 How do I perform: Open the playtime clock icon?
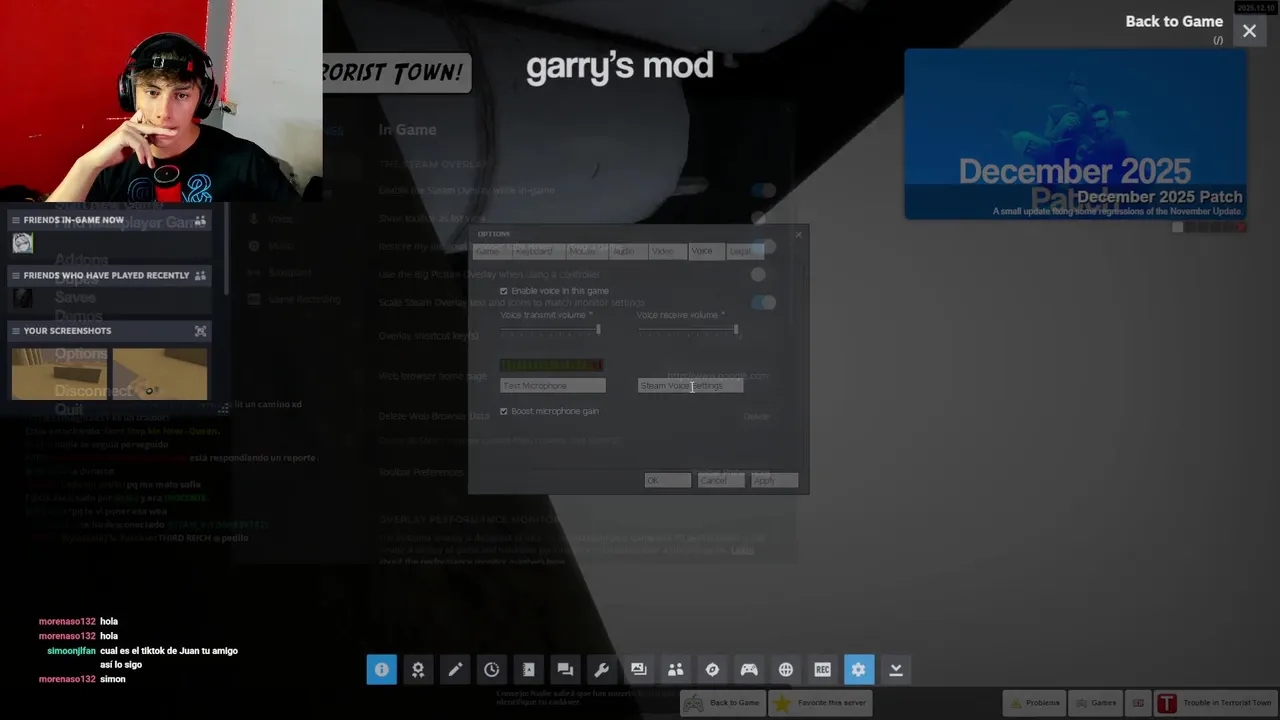click(x=492, y=670)
